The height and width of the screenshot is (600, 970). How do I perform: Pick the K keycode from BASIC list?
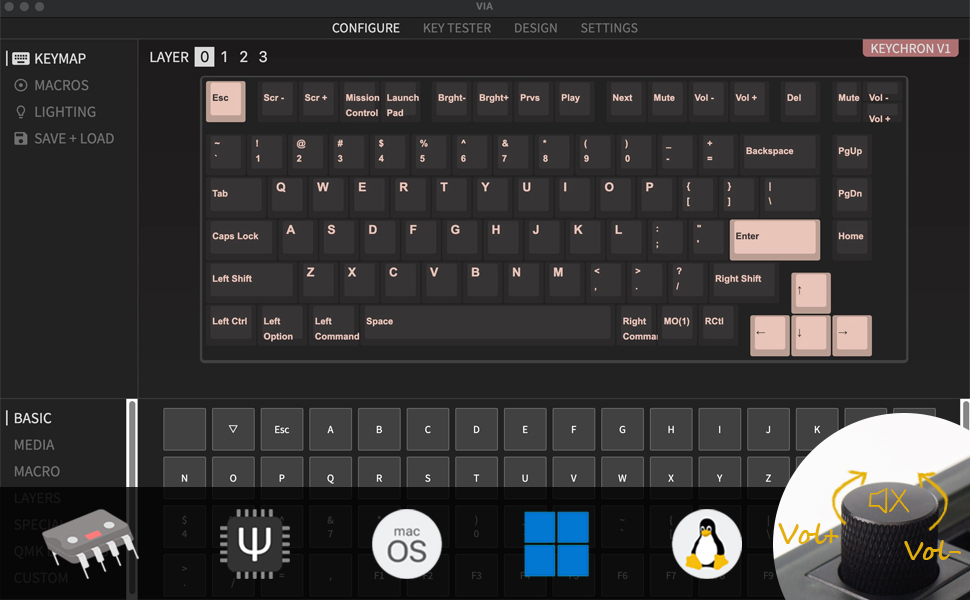point(817,429)
